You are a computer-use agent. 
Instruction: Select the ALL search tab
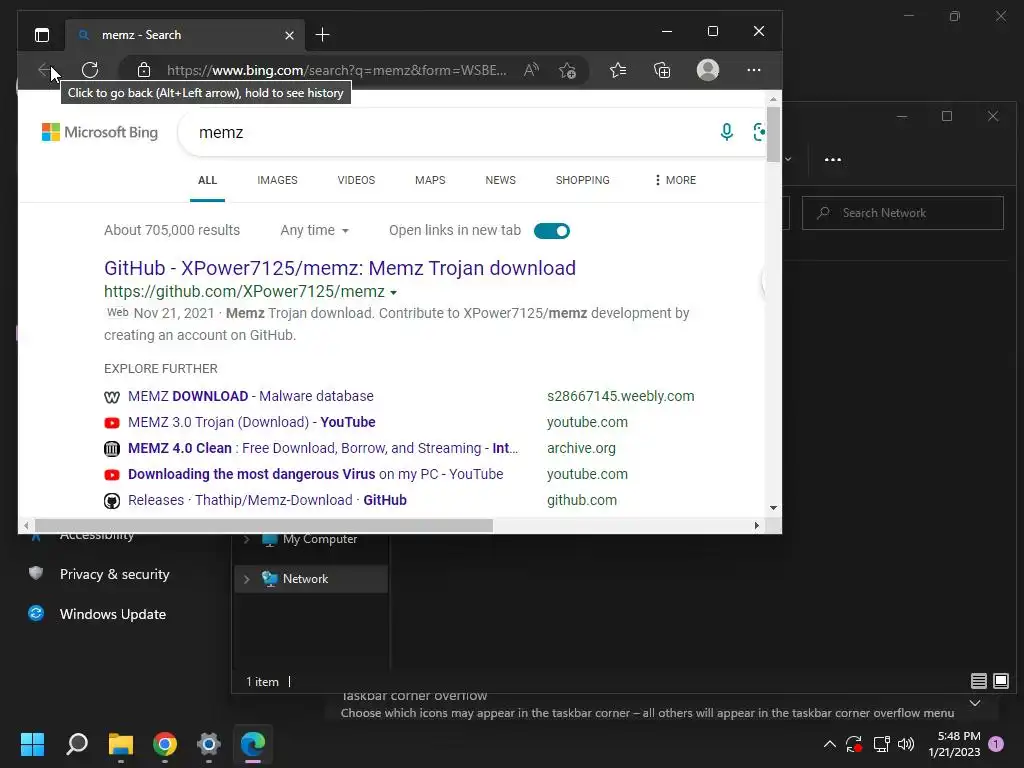(x=207, y=180)
